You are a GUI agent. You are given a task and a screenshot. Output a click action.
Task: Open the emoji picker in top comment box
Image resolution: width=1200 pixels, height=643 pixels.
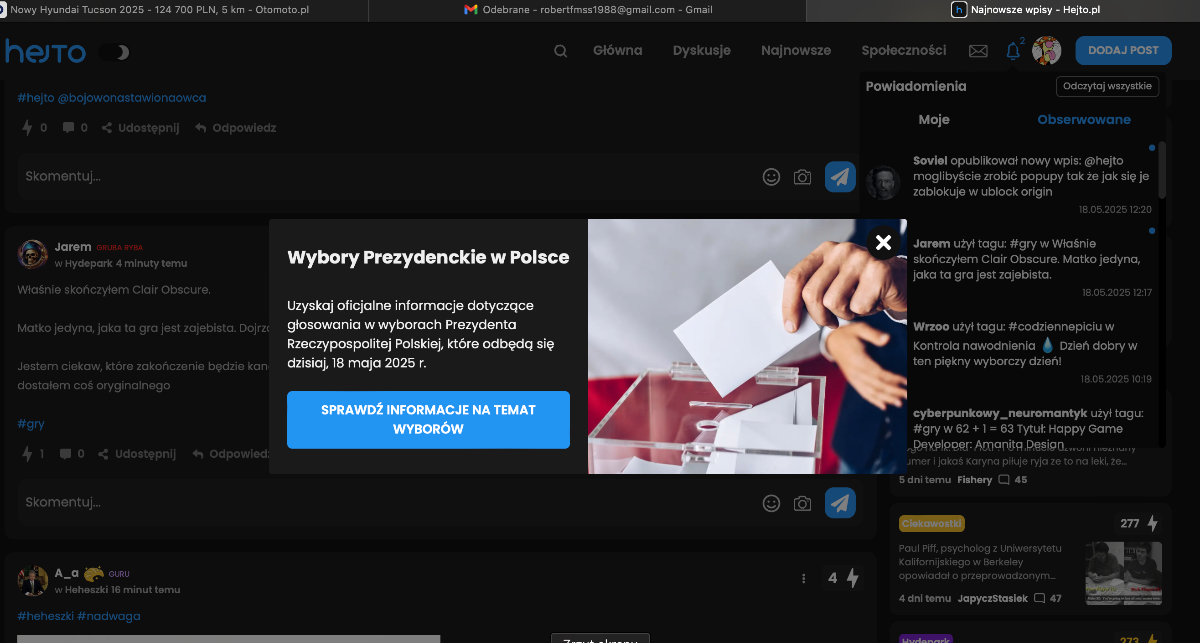771,177
